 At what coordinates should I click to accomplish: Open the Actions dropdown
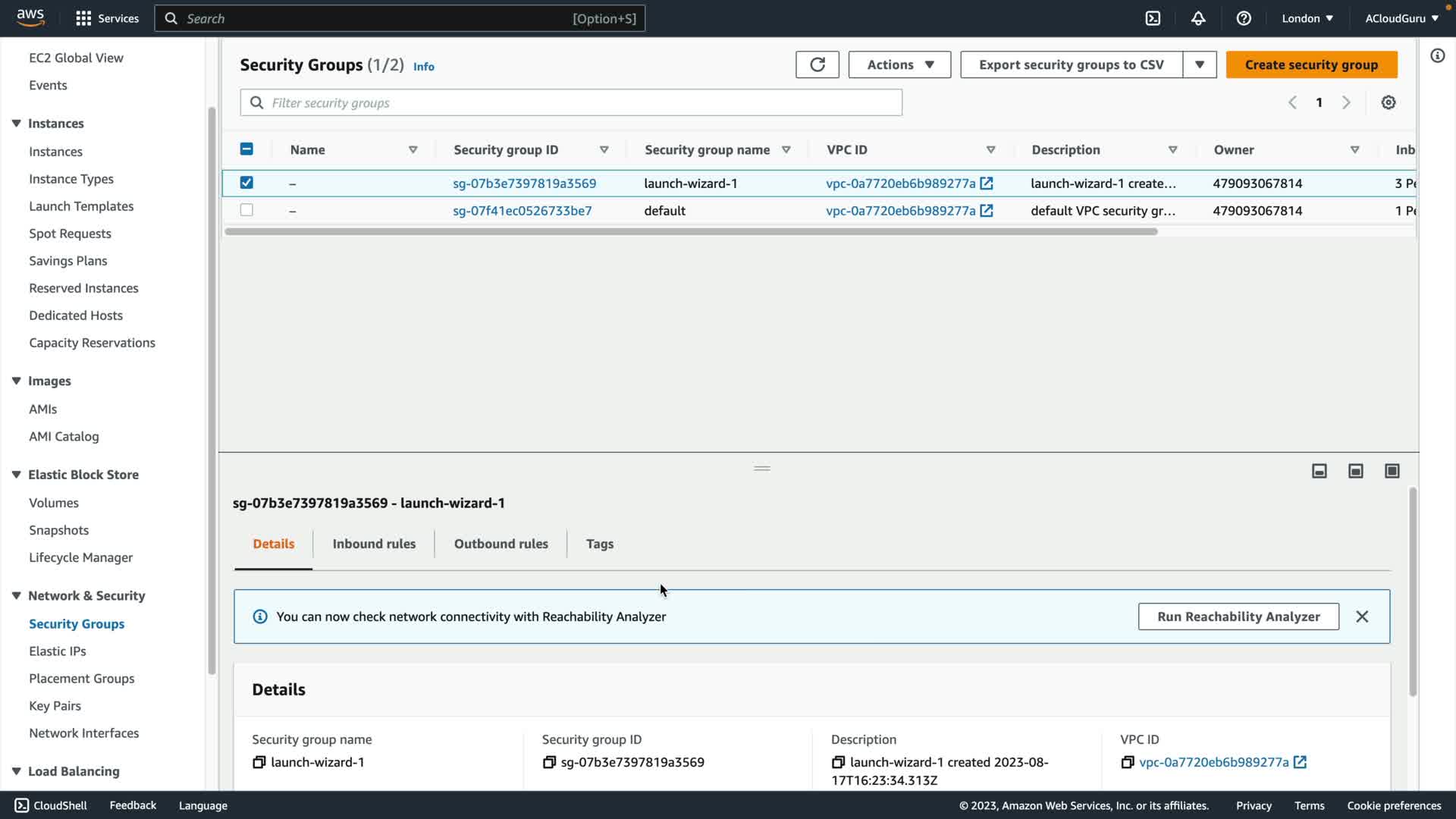tap(899, 64)
